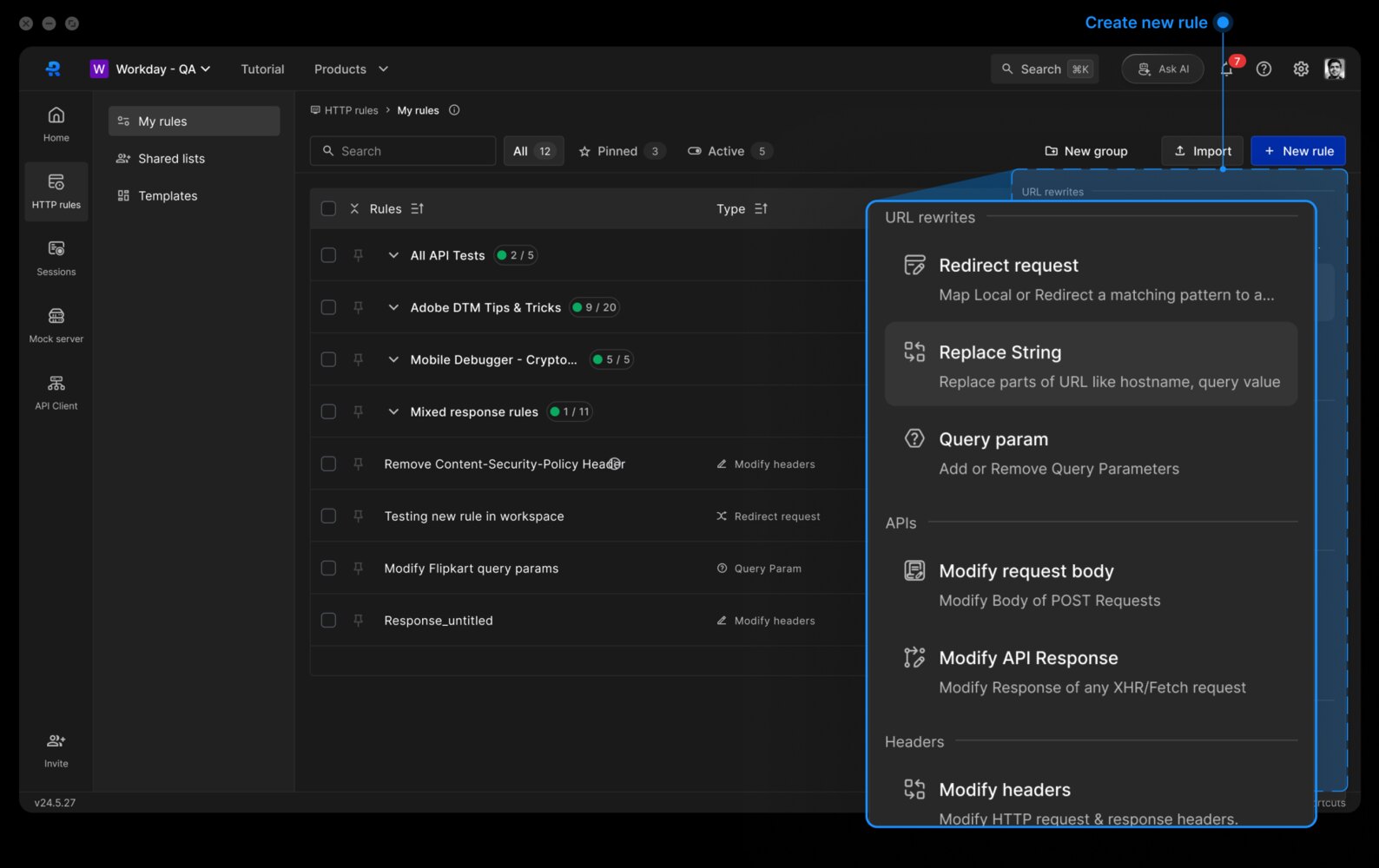The image size is (1379, 868).
Task: Pin the Remove Content-Security-Policy Header rule
Action: click(358, 464)
